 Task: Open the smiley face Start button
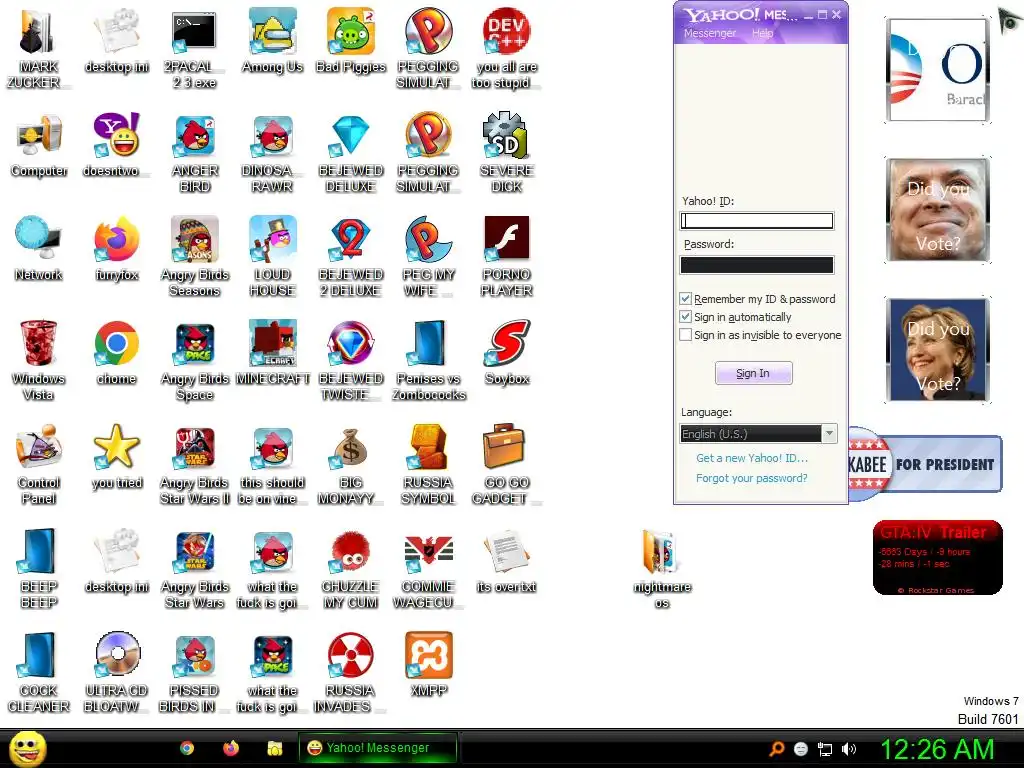pyautogui.click(x=27, y=748)
